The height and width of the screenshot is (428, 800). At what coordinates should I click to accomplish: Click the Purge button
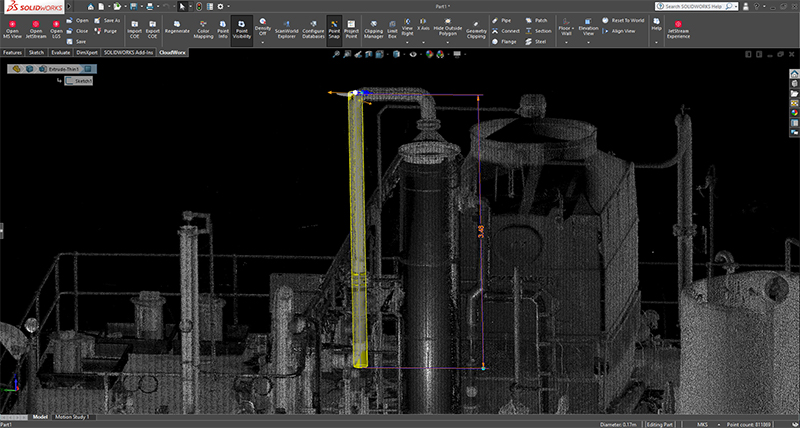[105, 31]
